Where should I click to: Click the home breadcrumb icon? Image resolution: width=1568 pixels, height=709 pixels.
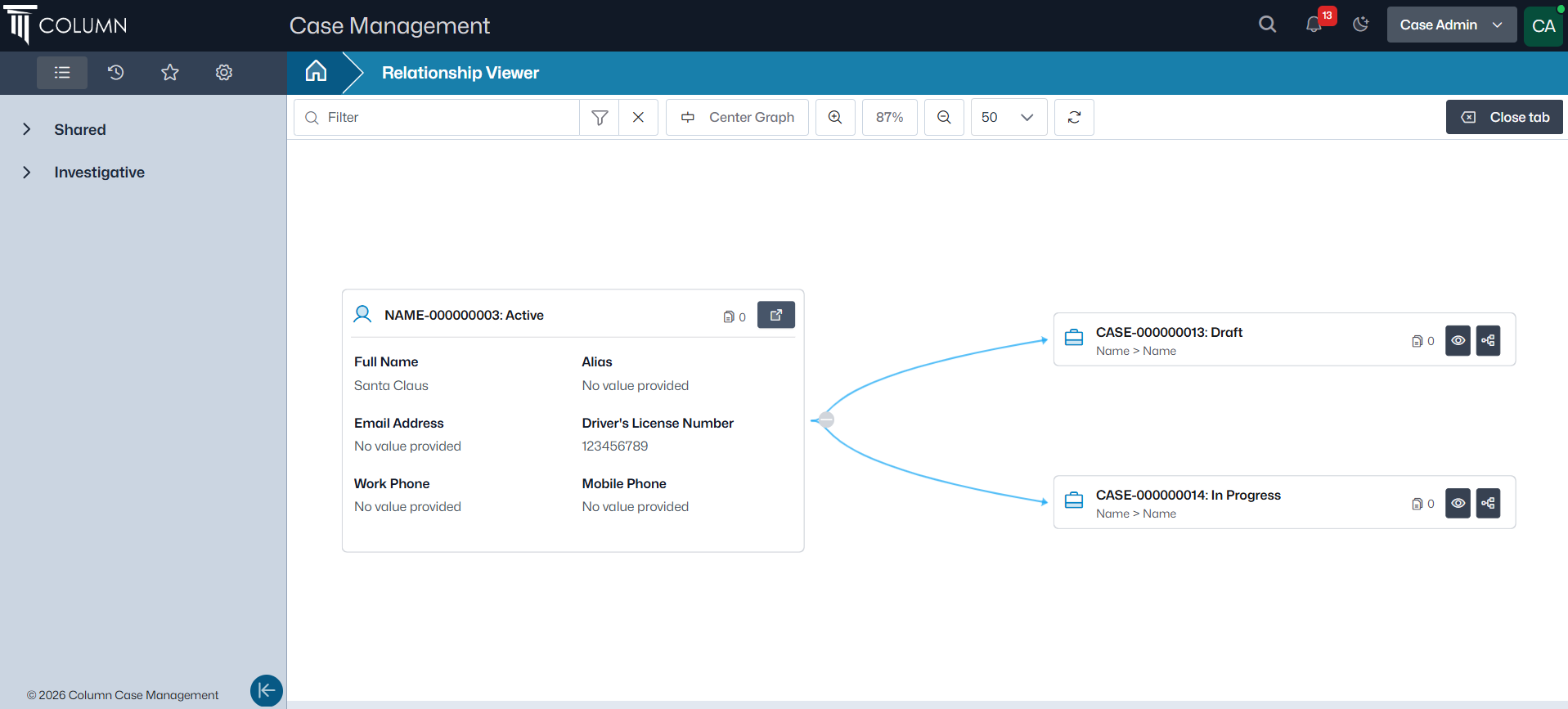point(316,72)
